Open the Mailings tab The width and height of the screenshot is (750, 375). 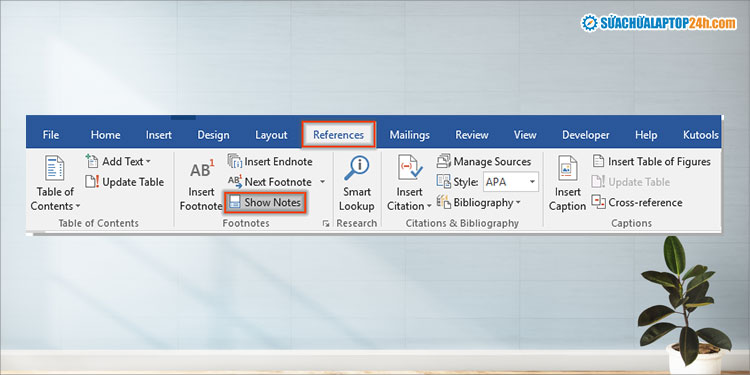coord(409,135)
